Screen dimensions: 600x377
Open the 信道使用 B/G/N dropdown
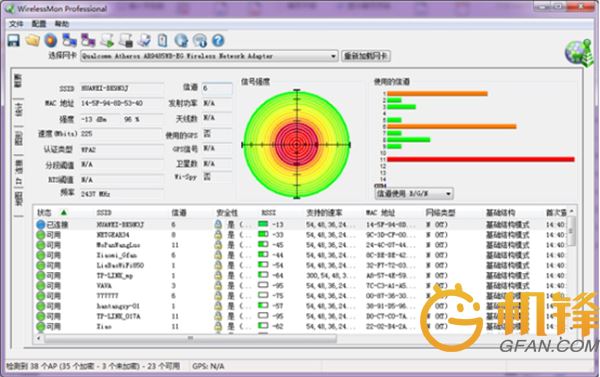coord(414,194)
